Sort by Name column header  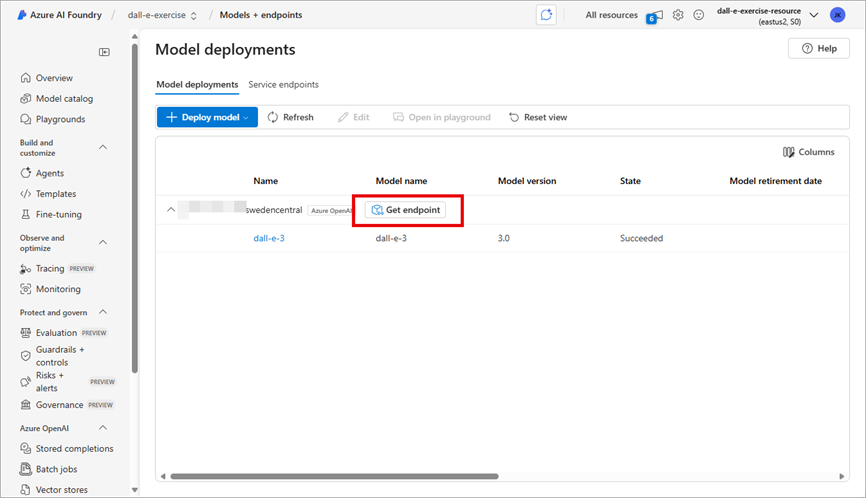(x=266, y=181)
